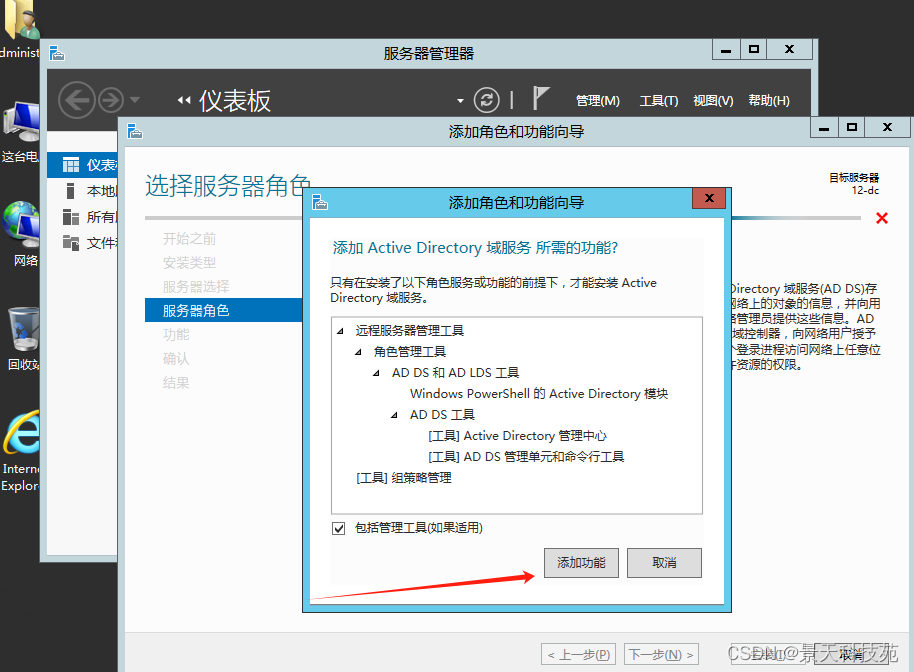Image resolution: width=914 pixels, height=672 pixels.
Task: Select the 文件和存储服务 sidebar icon
Action: (x=71, y=242)
